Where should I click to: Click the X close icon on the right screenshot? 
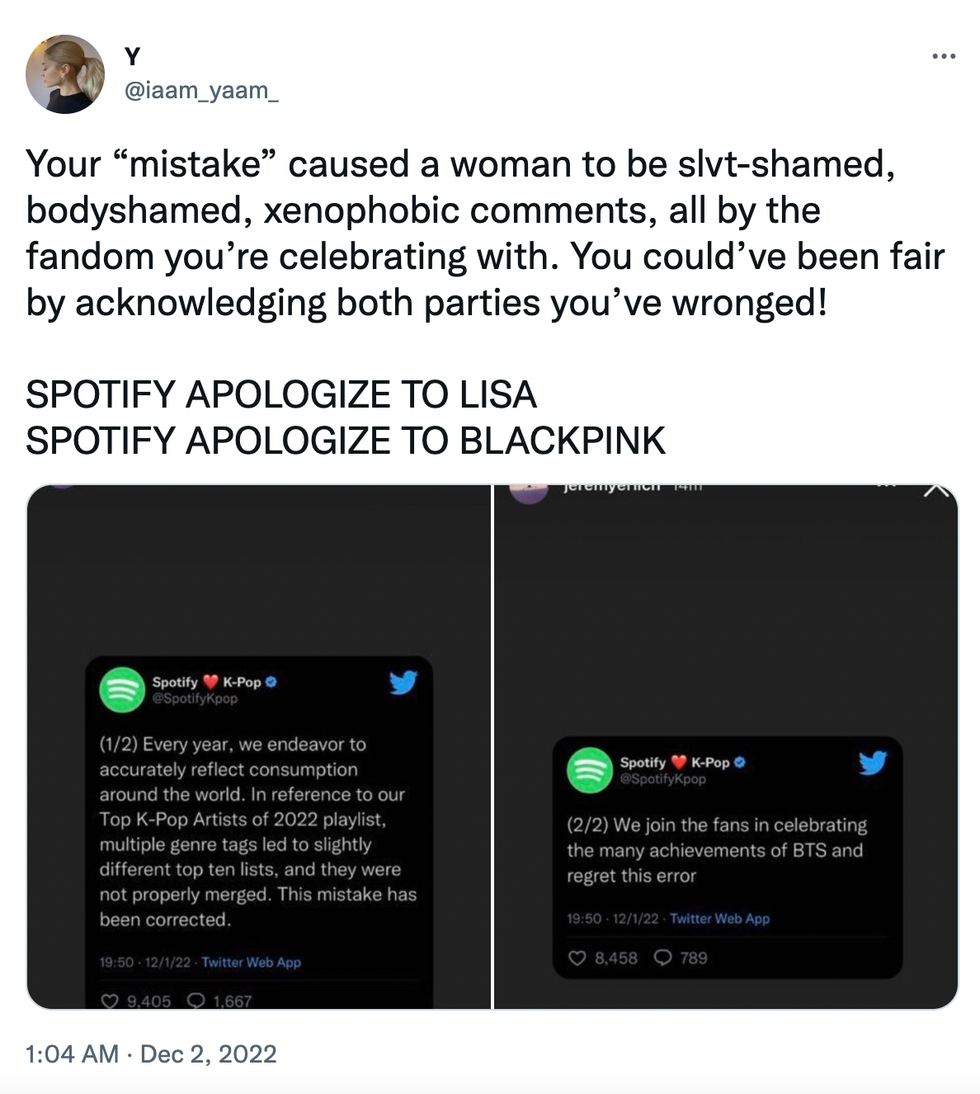[934, 490]
